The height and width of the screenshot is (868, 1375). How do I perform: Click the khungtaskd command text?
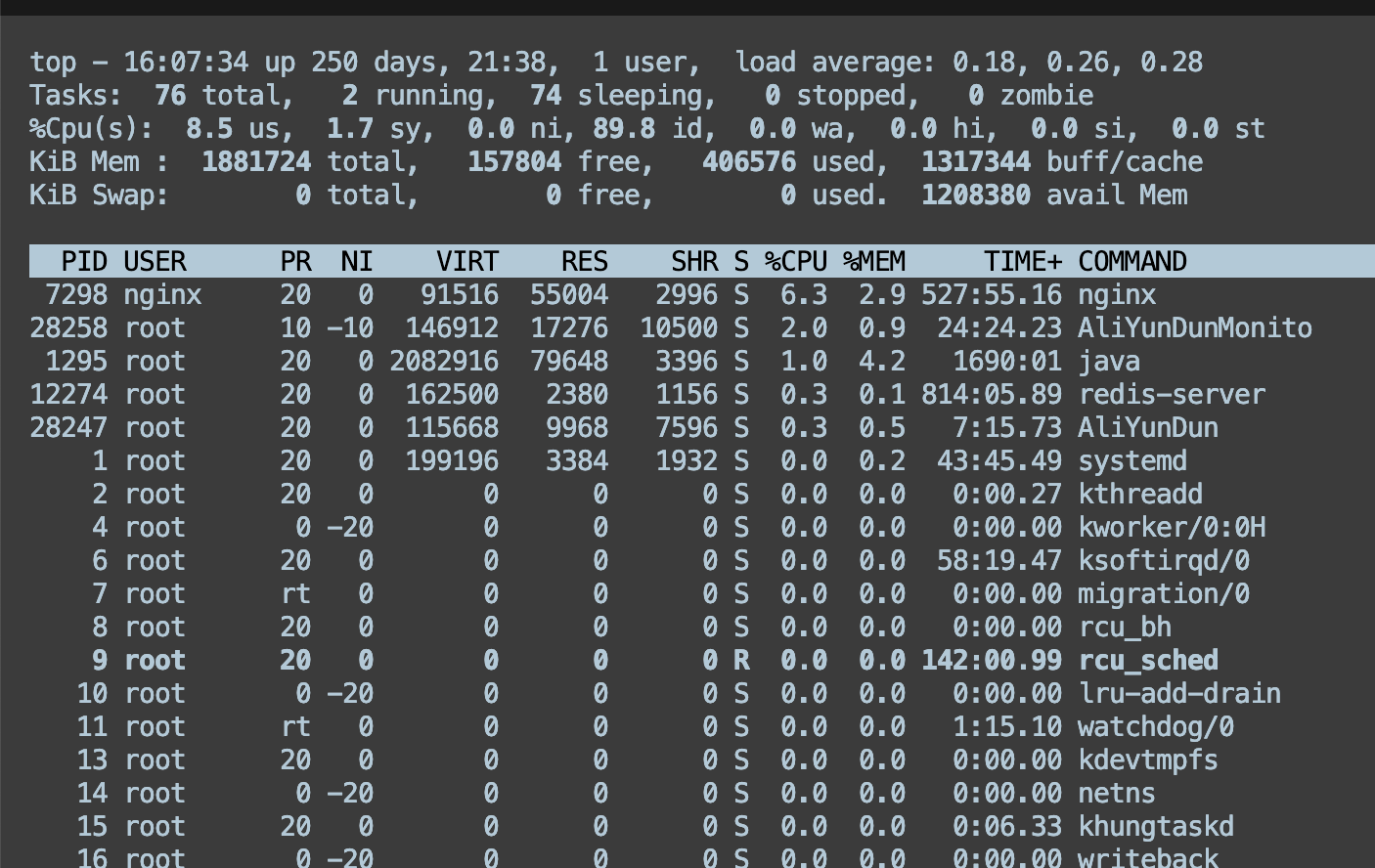pyautogui.click(x=1156, y=827)
